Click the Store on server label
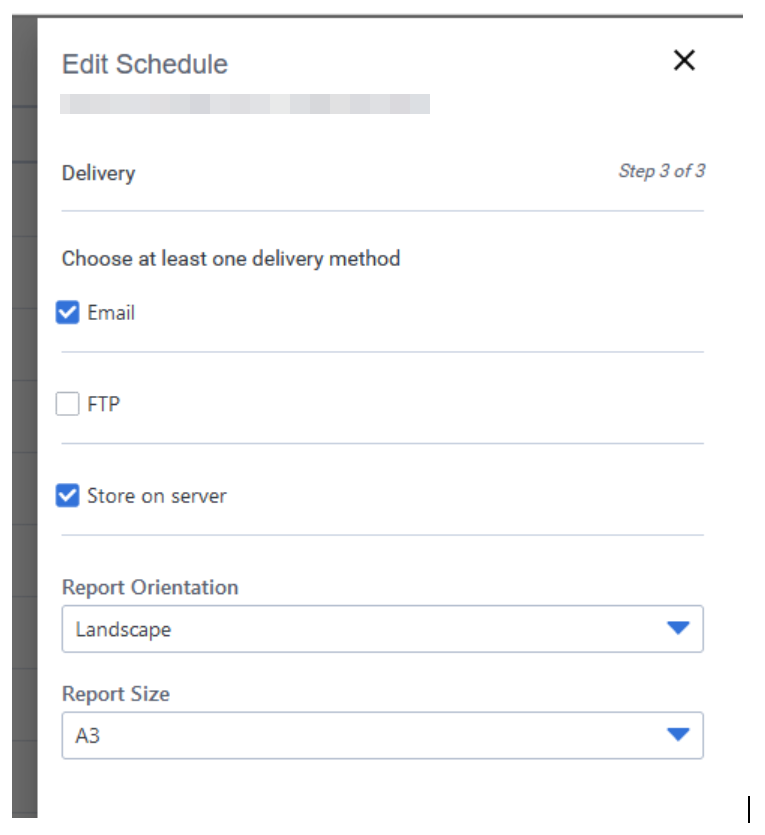 tap(156, 496)
